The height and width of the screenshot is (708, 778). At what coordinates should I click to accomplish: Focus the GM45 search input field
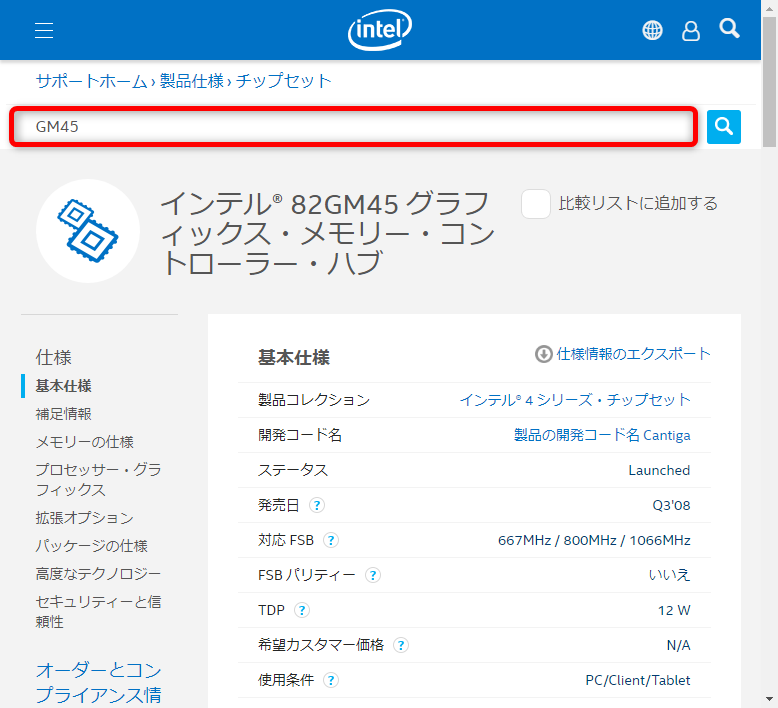click(353, 127)
